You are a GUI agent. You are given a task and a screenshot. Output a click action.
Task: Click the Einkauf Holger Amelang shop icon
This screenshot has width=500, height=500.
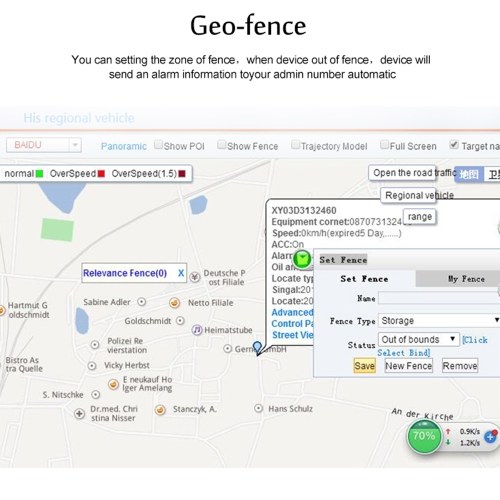click(x=113, y=384)
